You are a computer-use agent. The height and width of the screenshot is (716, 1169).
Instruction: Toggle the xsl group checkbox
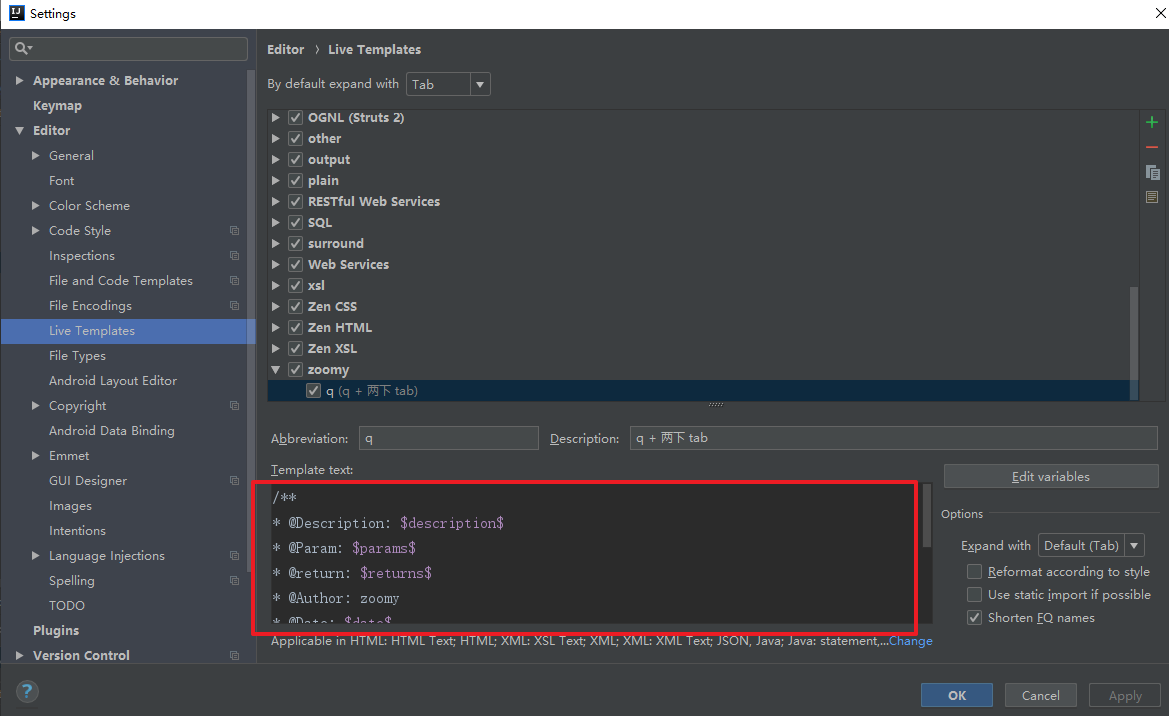[x=295, y=286]
